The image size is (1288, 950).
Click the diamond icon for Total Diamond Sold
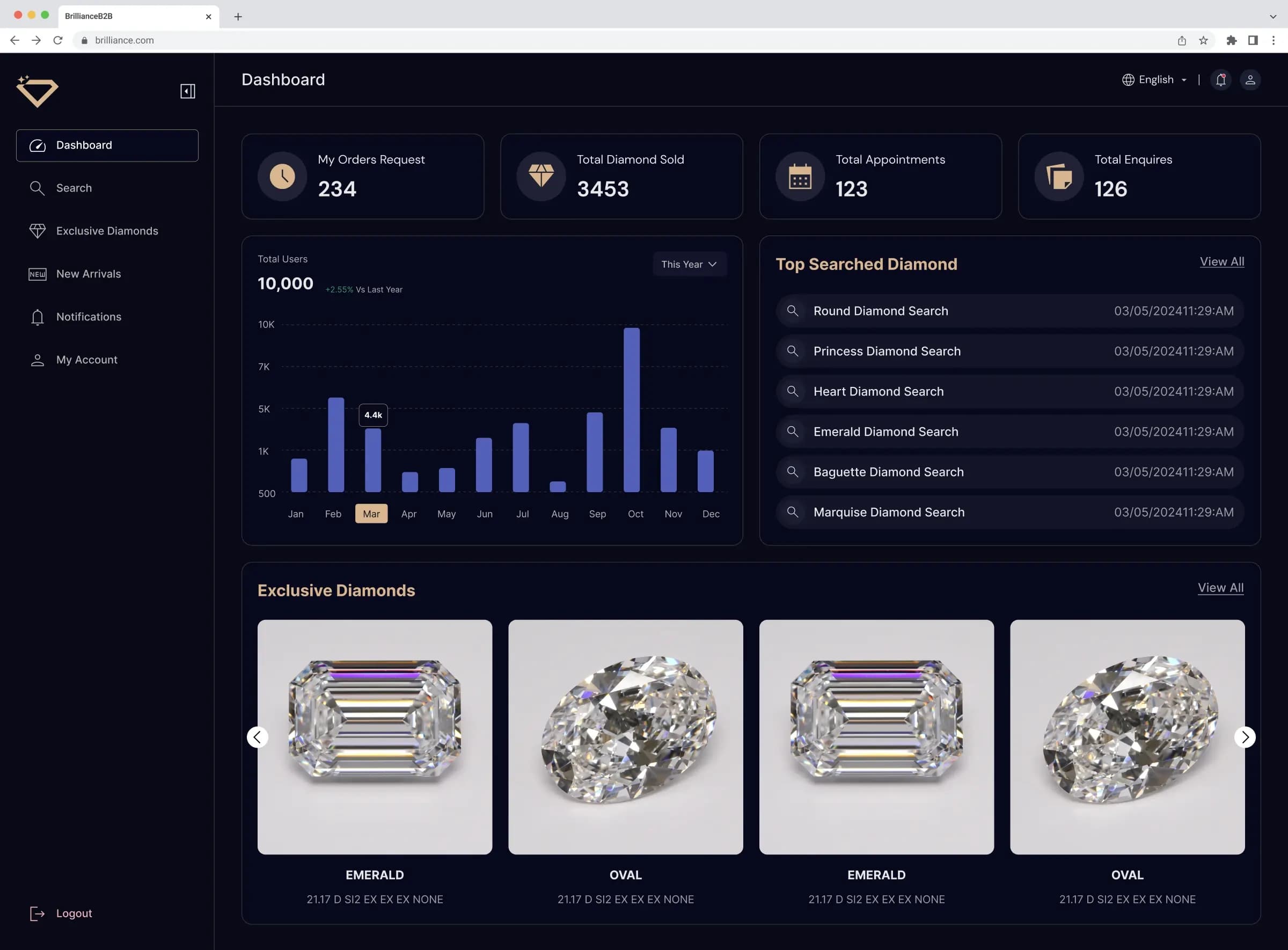(541, 176)
